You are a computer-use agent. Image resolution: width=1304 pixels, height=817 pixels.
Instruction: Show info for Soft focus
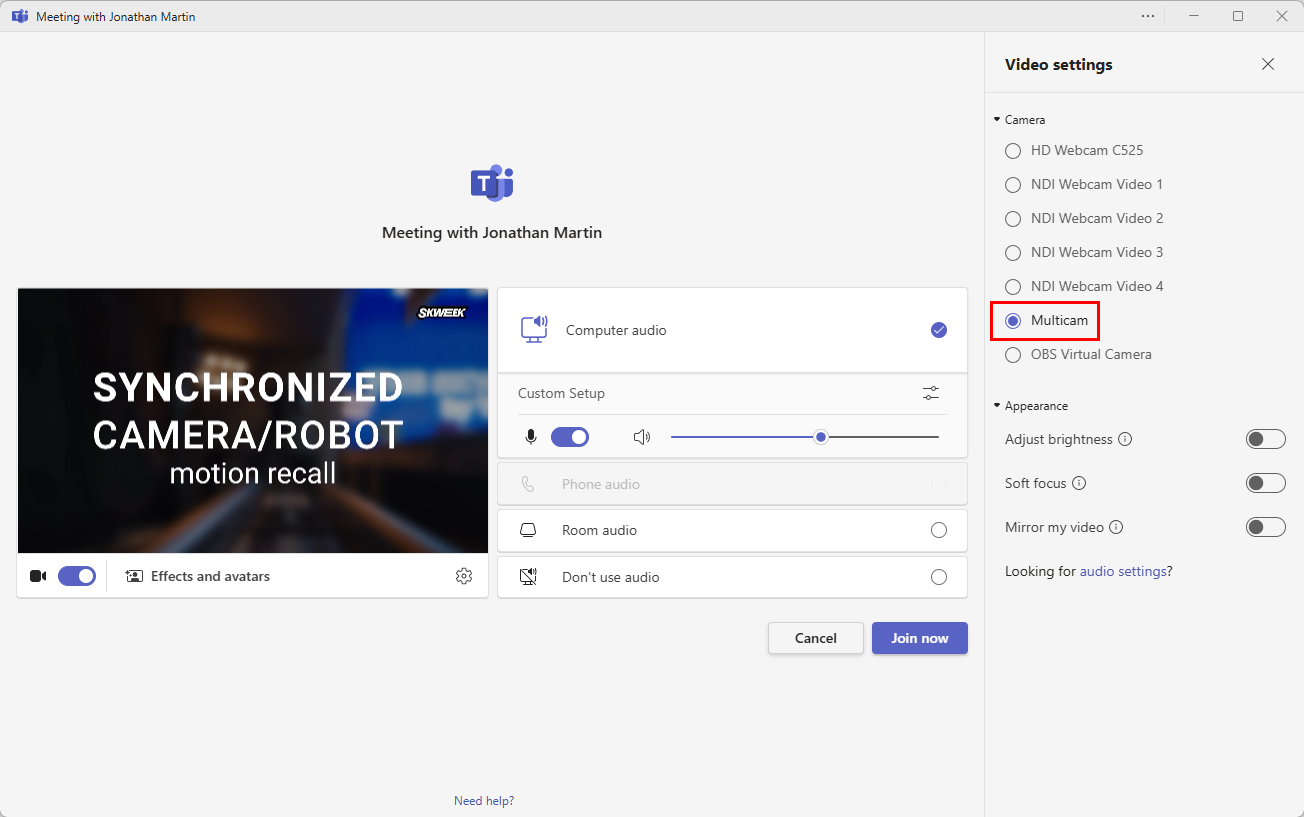1079,483
